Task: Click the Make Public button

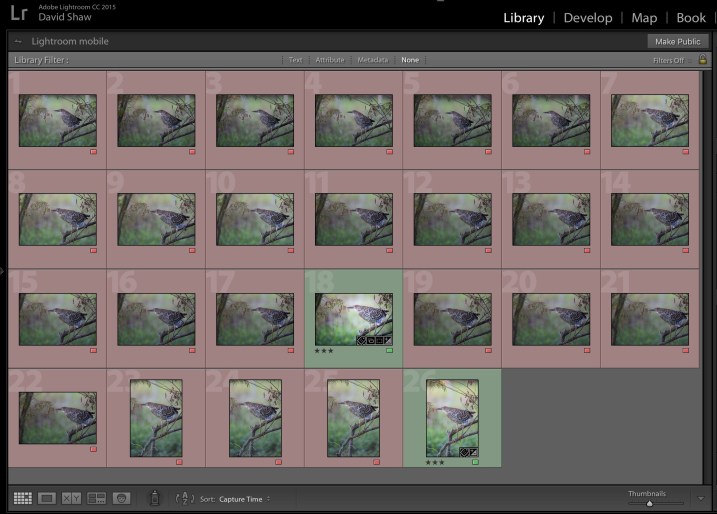Action: click(x=677, y=41)
